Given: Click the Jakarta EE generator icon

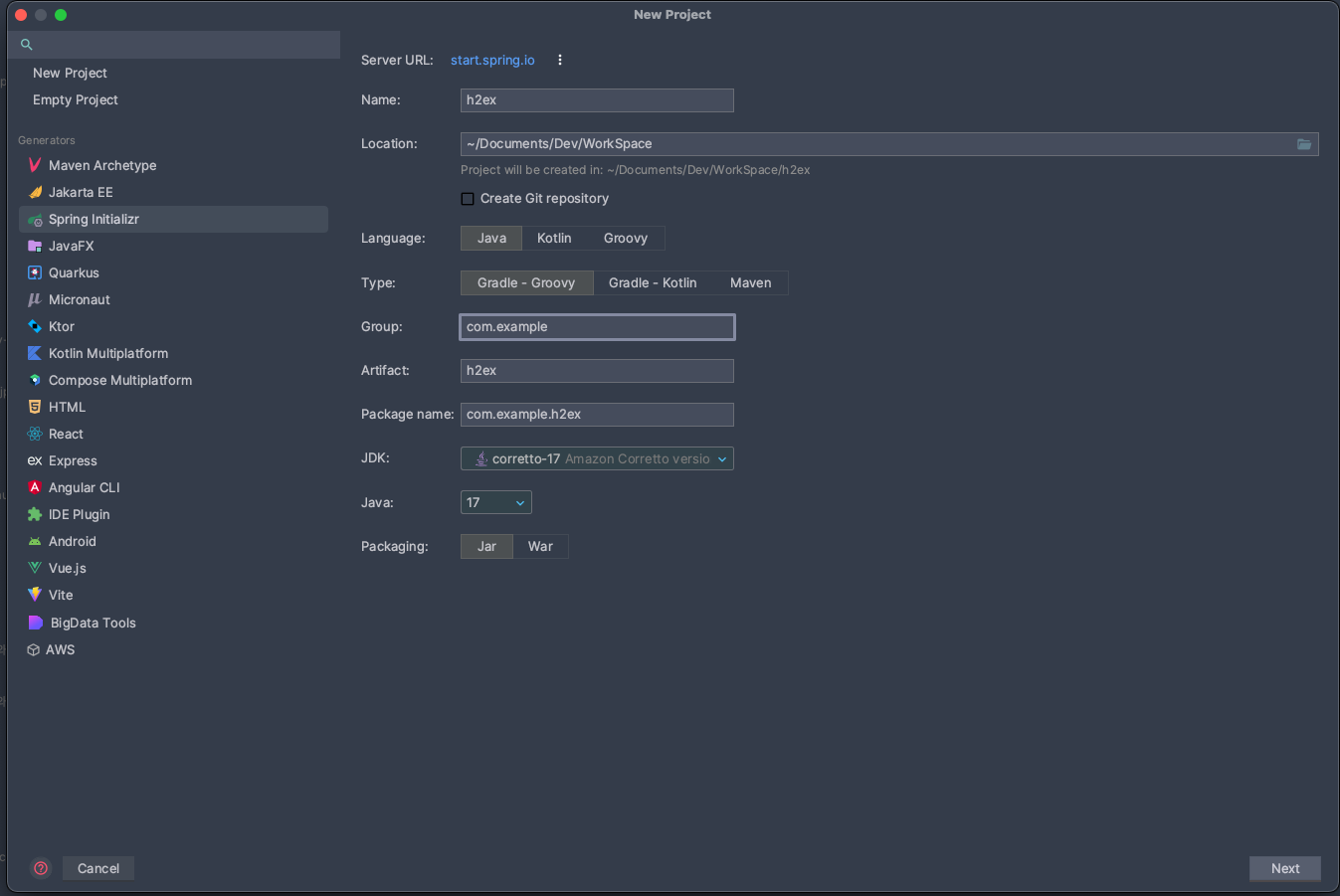Looking at the screenshot, I should (35, 192).
